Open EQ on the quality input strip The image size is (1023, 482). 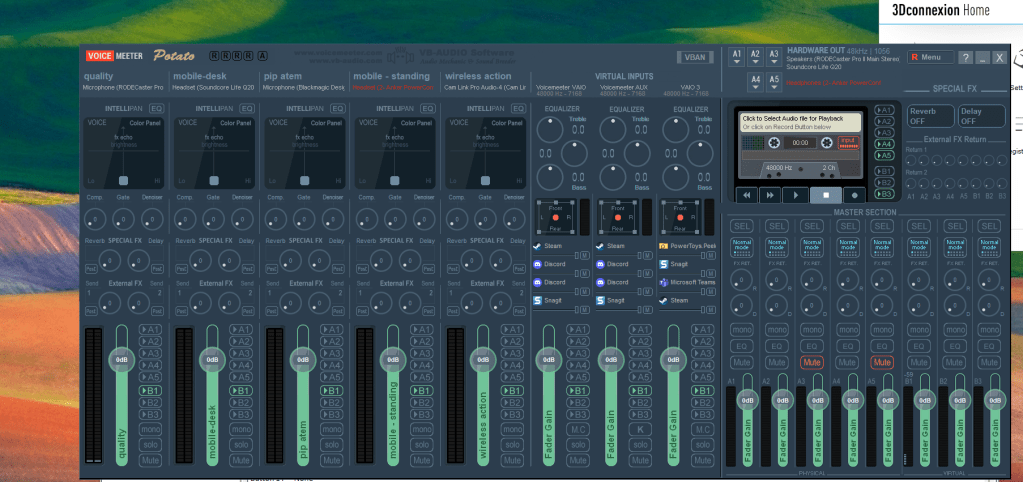157,108
